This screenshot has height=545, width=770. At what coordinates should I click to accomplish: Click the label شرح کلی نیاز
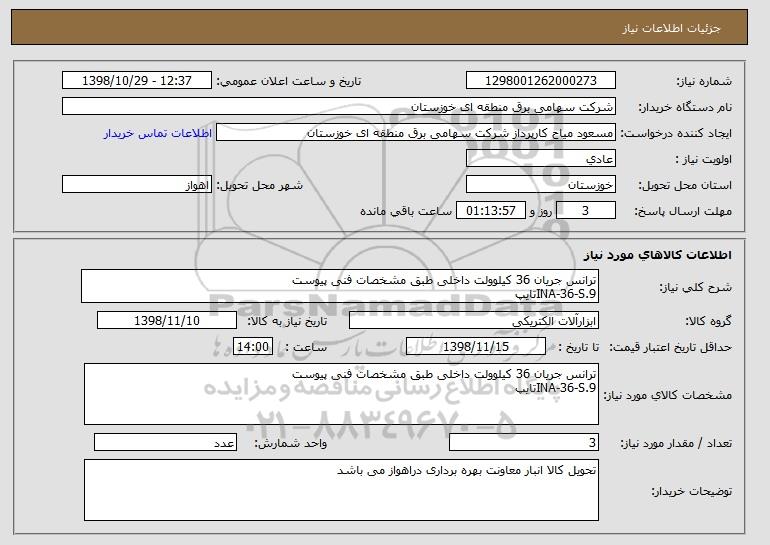point(695,287)
